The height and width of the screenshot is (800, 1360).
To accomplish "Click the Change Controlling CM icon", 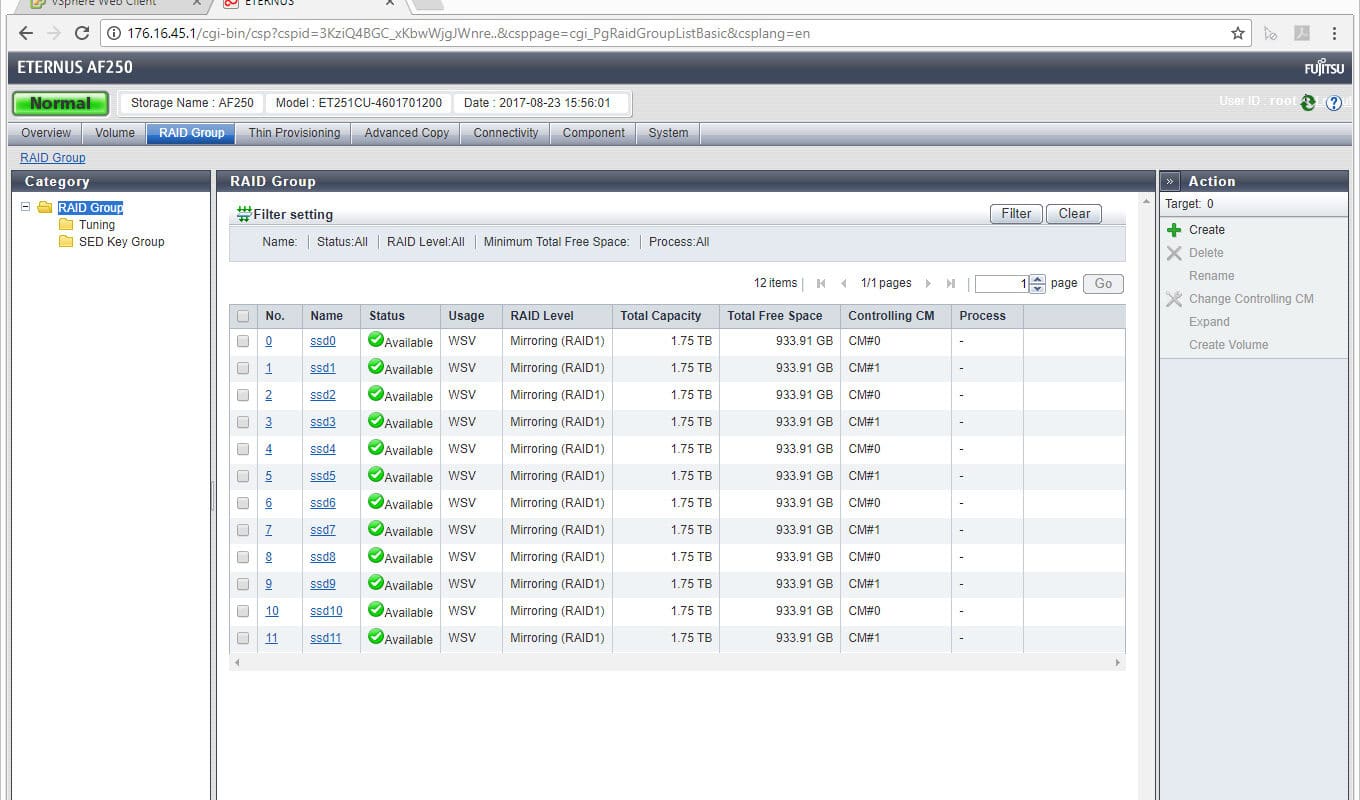I will point(1174,299).
